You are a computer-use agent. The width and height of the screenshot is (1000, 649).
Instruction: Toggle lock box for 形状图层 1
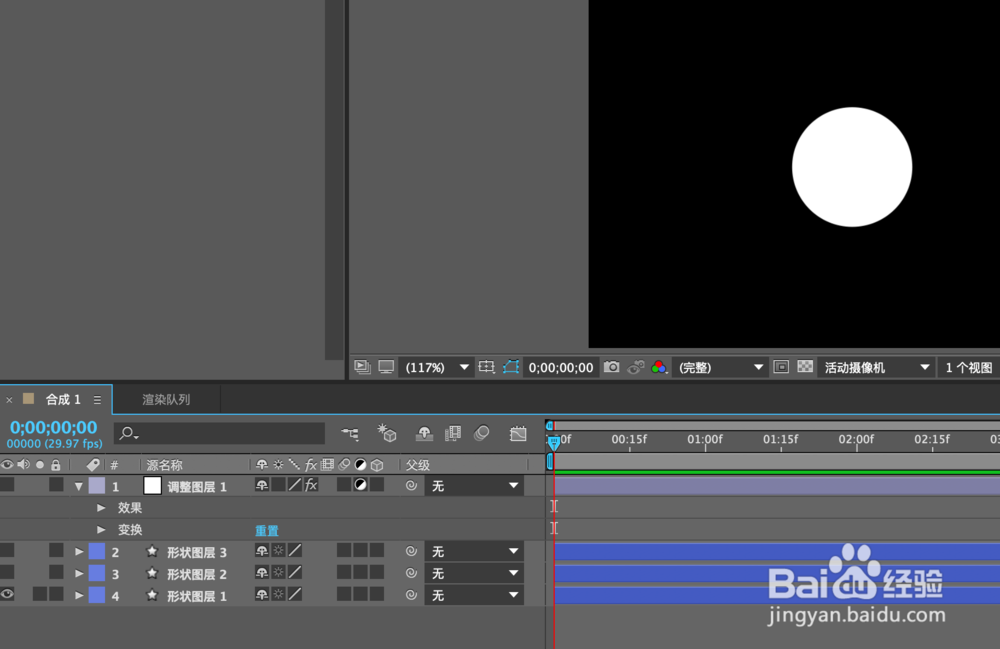(56, 594)
